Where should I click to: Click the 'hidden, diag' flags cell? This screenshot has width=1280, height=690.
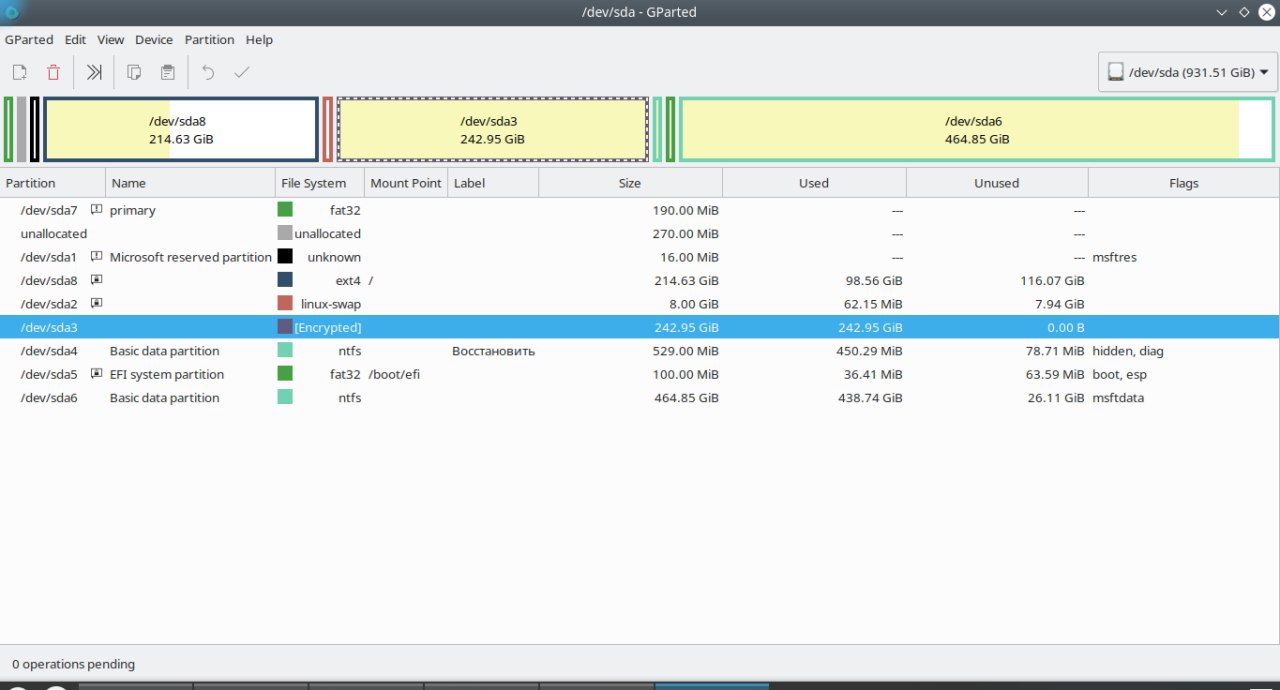pyautogui.click(x=1128, y=351)
